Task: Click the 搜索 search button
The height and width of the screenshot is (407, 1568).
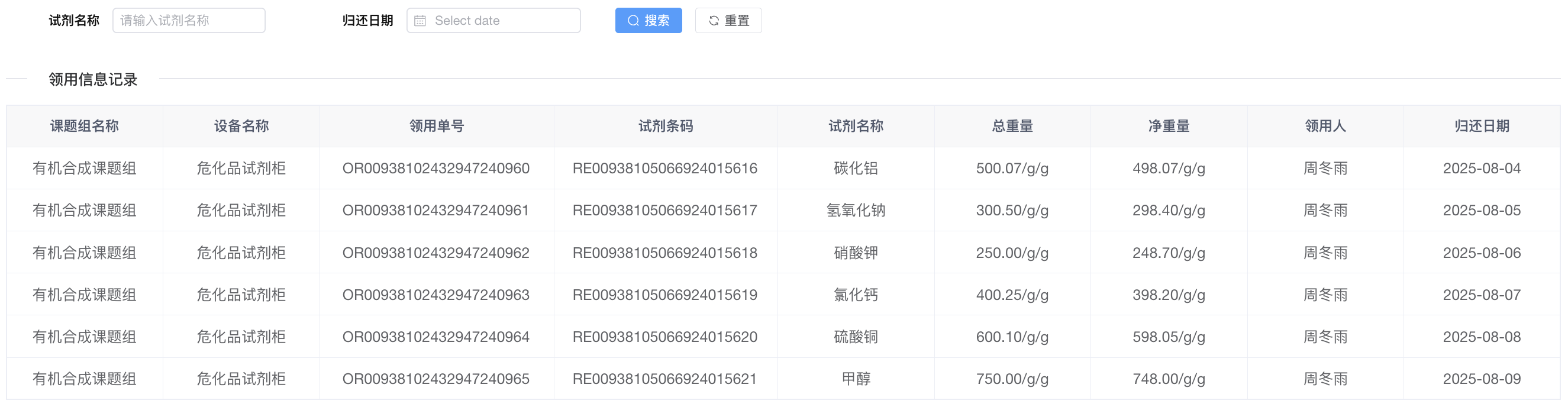Action: [649, 21]
